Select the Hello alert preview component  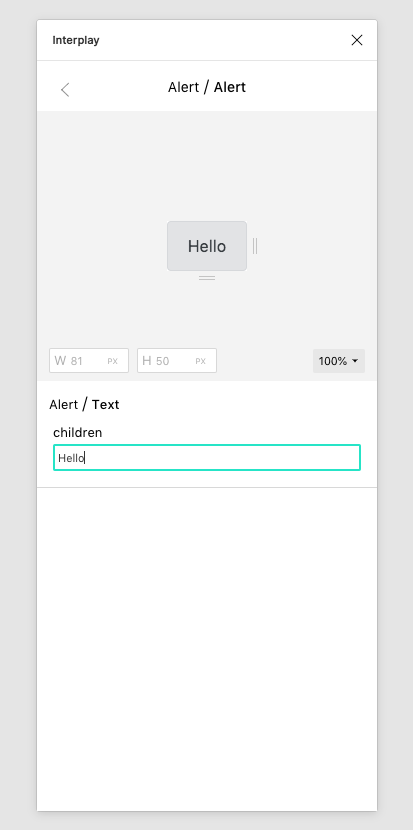(207, 246)
